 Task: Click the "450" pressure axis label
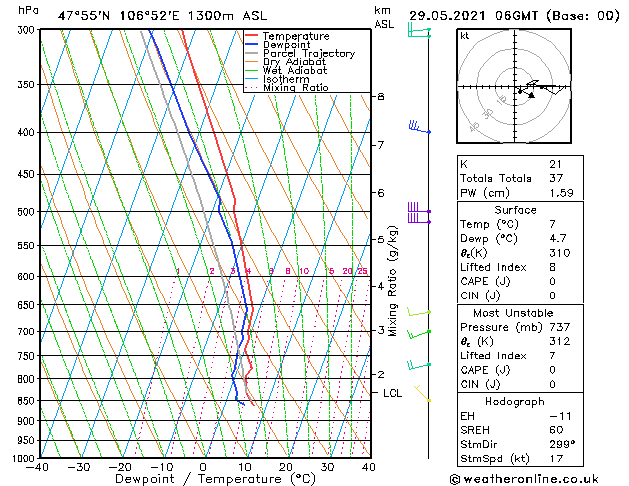click(x=28, y=174)
